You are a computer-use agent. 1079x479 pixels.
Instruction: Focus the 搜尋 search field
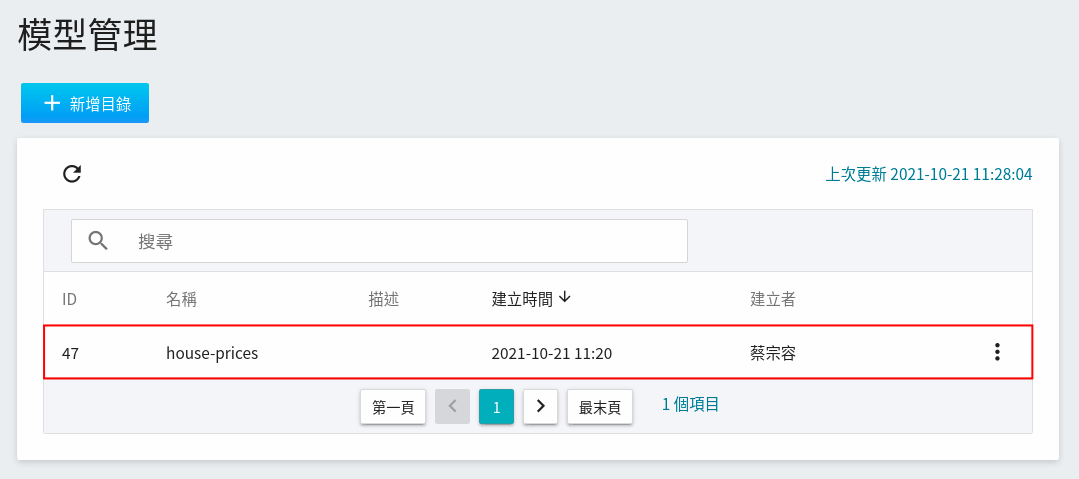379,241
